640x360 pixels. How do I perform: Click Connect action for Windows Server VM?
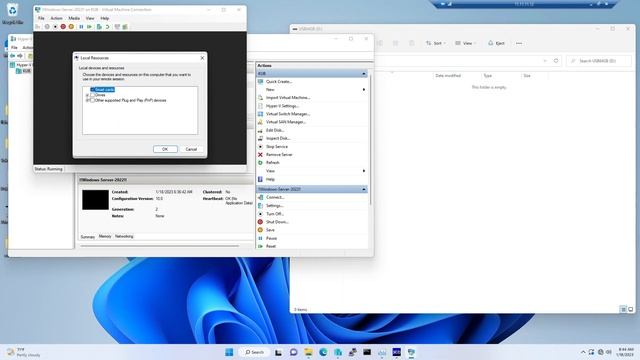(275, 197)
